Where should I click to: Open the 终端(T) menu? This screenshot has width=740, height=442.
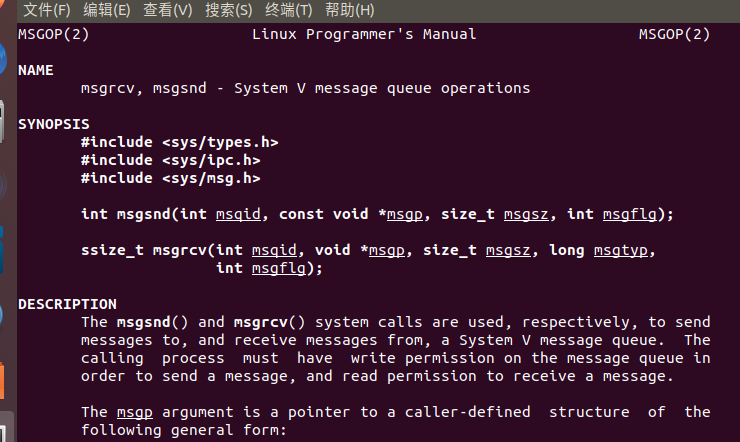pos(289,10)
